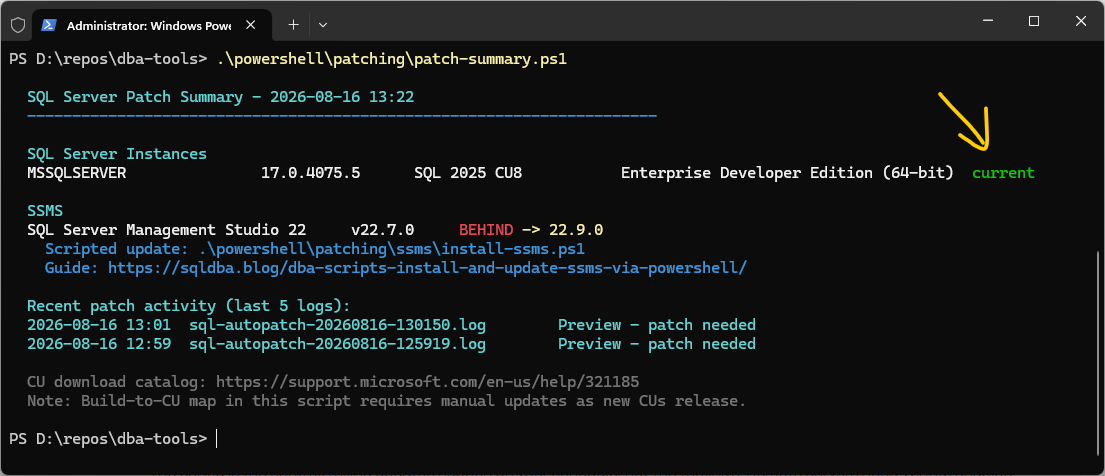
Task: Click log sql-autopatch-20260816-130150.log
Action: click(x=338, y=325)
